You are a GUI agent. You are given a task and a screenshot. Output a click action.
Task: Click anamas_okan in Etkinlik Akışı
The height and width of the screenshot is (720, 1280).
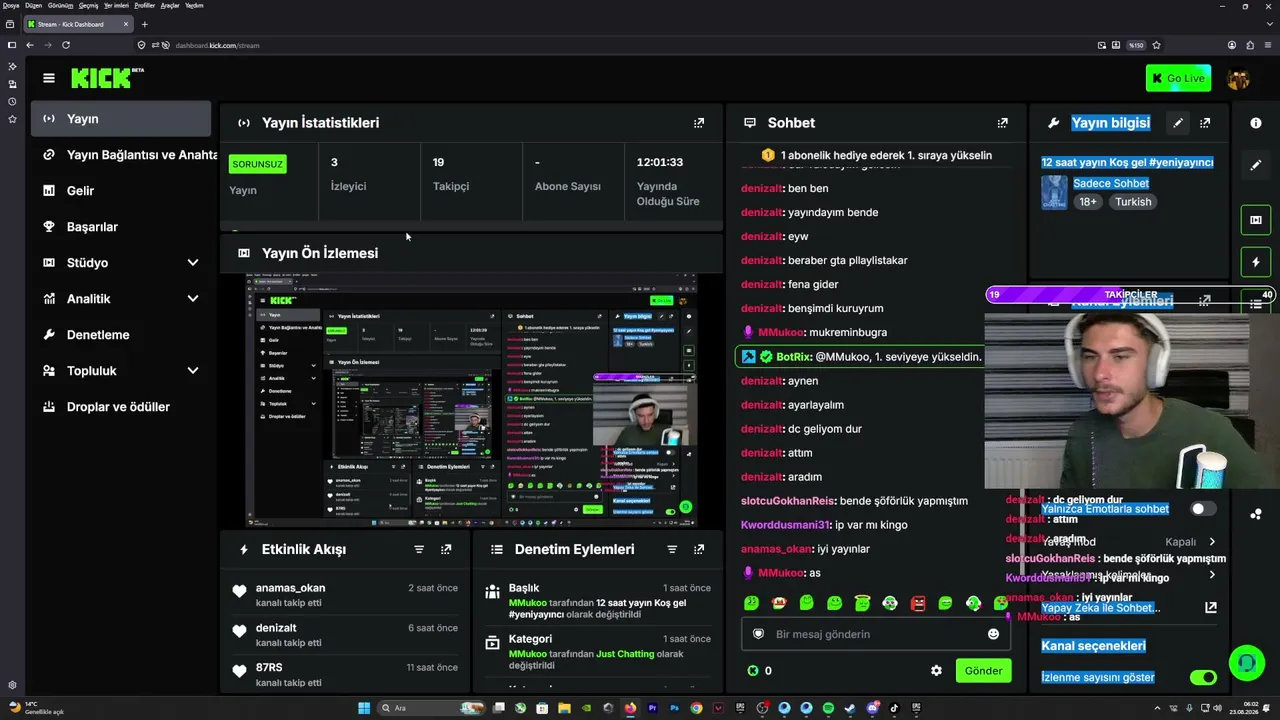tap(290, 588)
